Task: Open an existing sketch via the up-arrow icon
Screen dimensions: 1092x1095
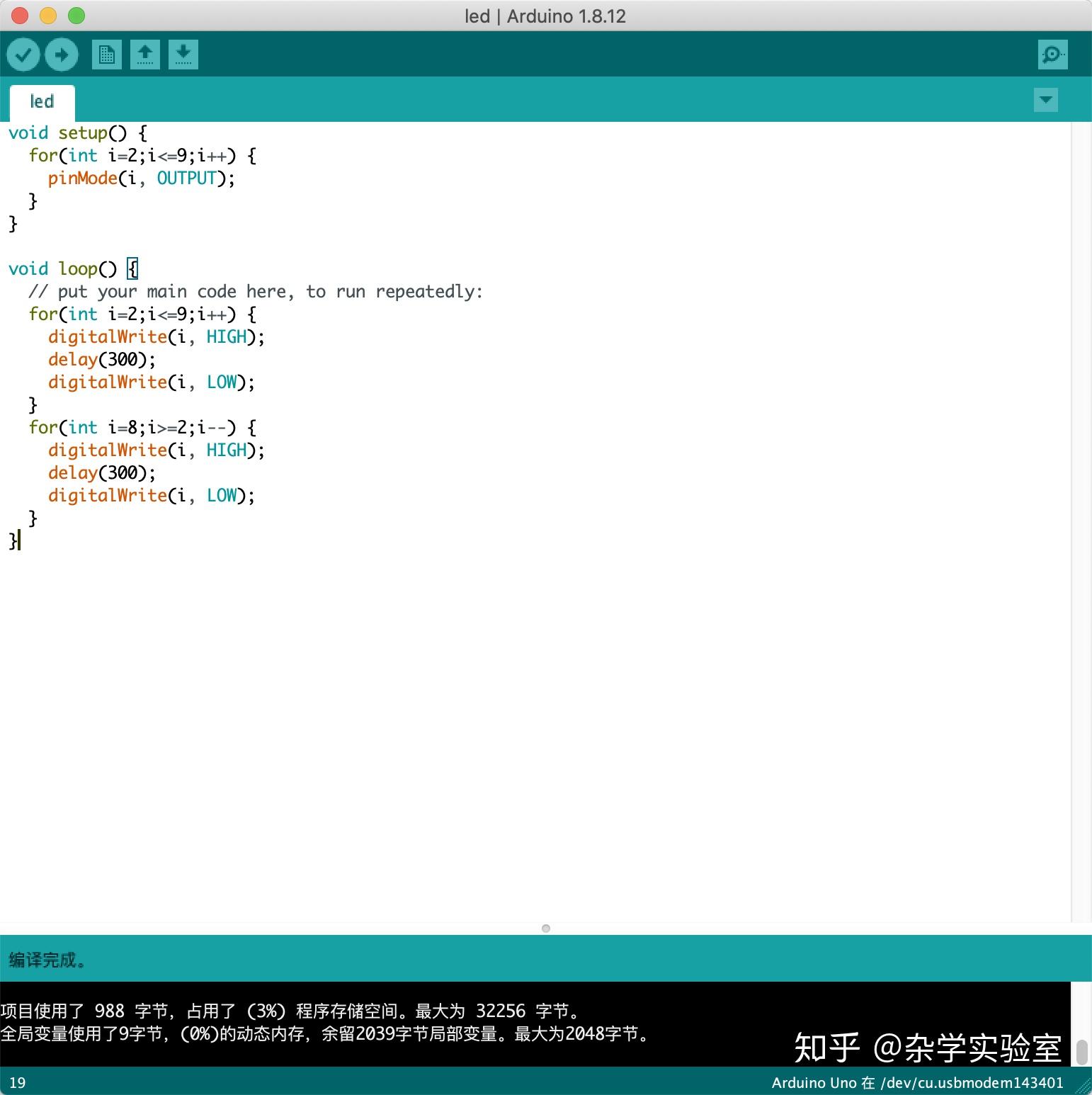Action: coord(145,54)
